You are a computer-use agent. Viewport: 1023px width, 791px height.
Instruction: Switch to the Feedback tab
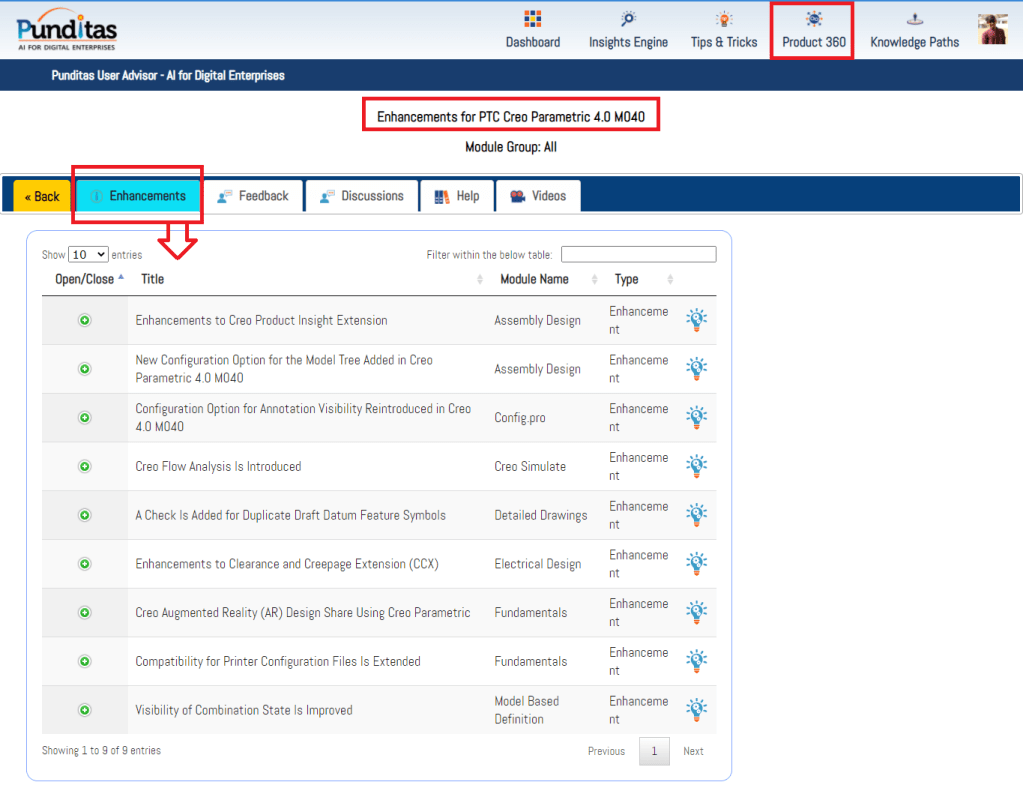[x=252, y=196]
